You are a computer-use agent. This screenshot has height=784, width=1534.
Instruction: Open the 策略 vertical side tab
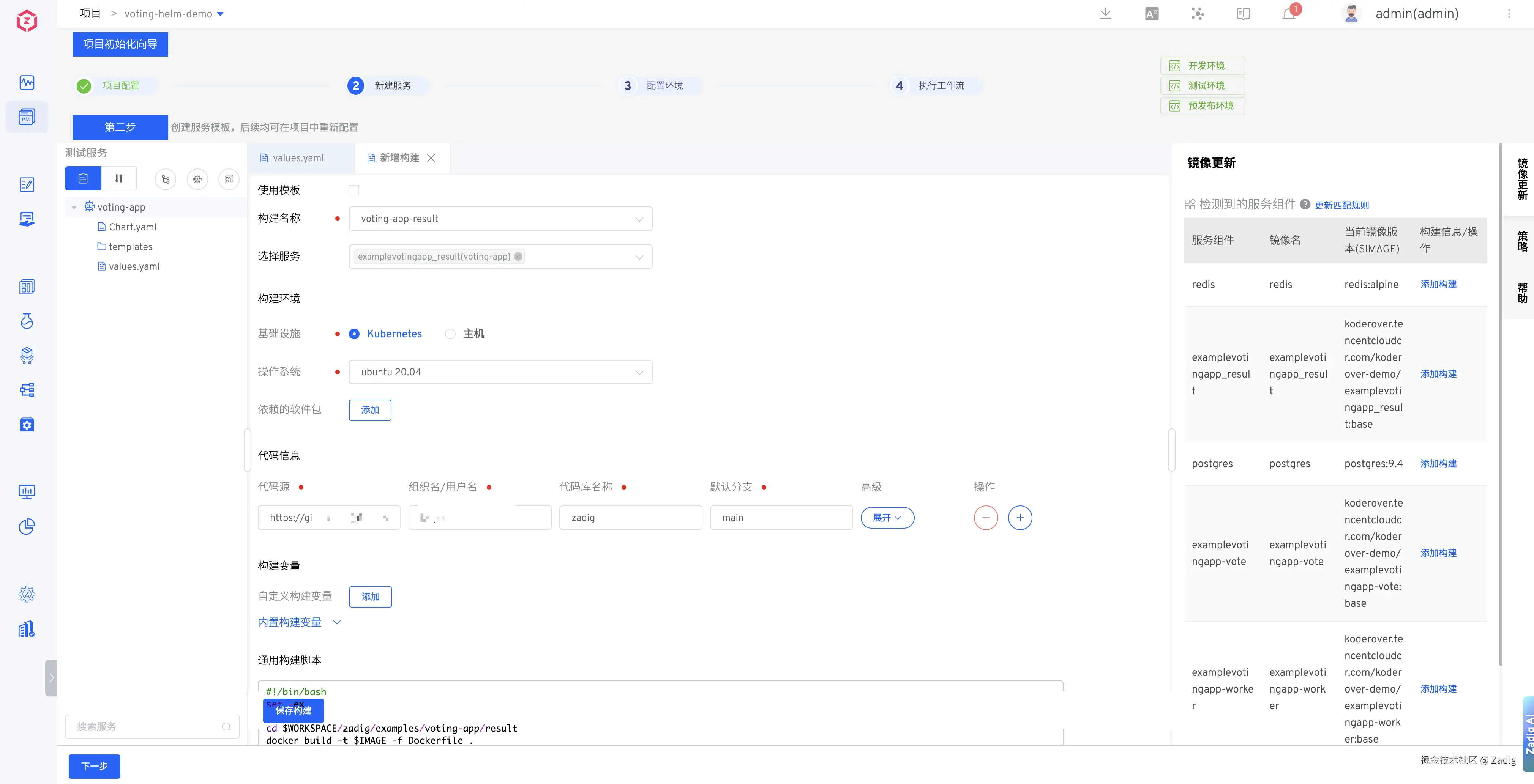[1521, 241]
